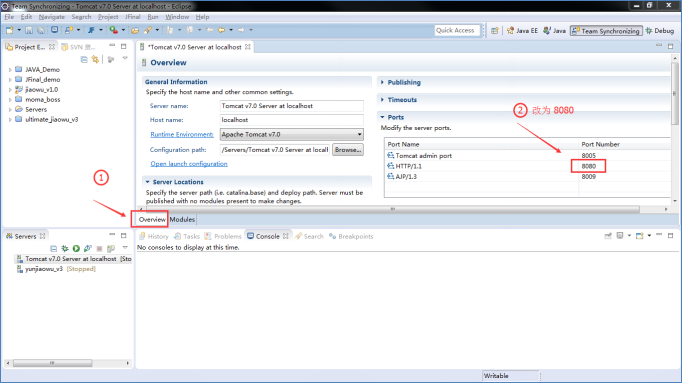Expand the moma_boss project
Screen dimensions: 683x384
coord(10,100)
